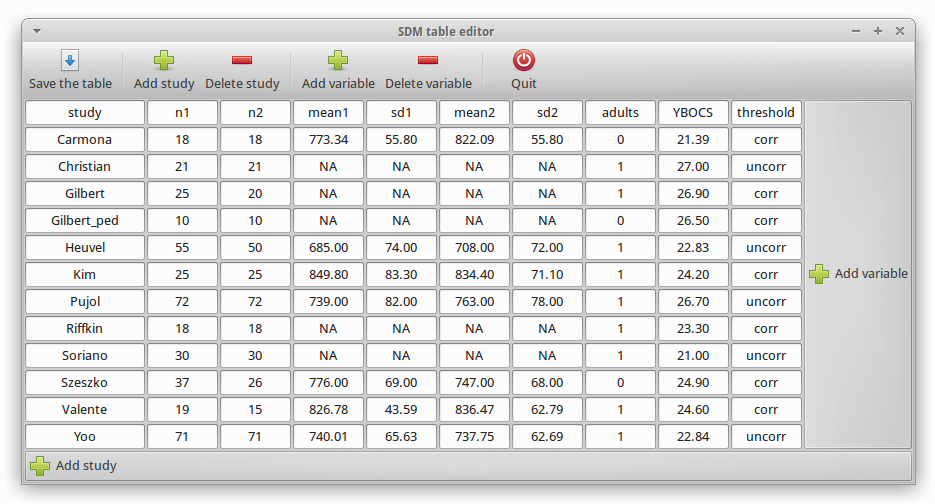935x504 pixels.
Task: Click the adults cell for Szeszko
Action: 620,383
